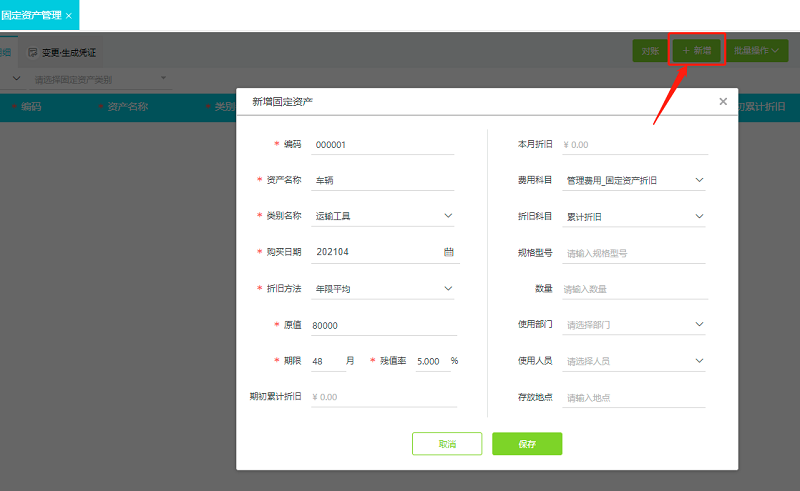This screenshot has width=800, height=491.
Task: Click the 数量 input field
Action: tap(635, 289)
